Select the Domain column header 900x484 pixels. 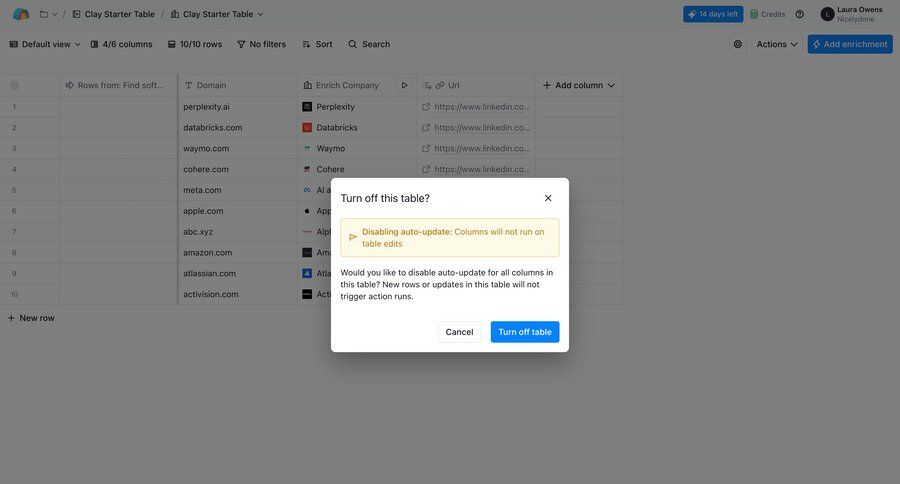coord(238,86)
